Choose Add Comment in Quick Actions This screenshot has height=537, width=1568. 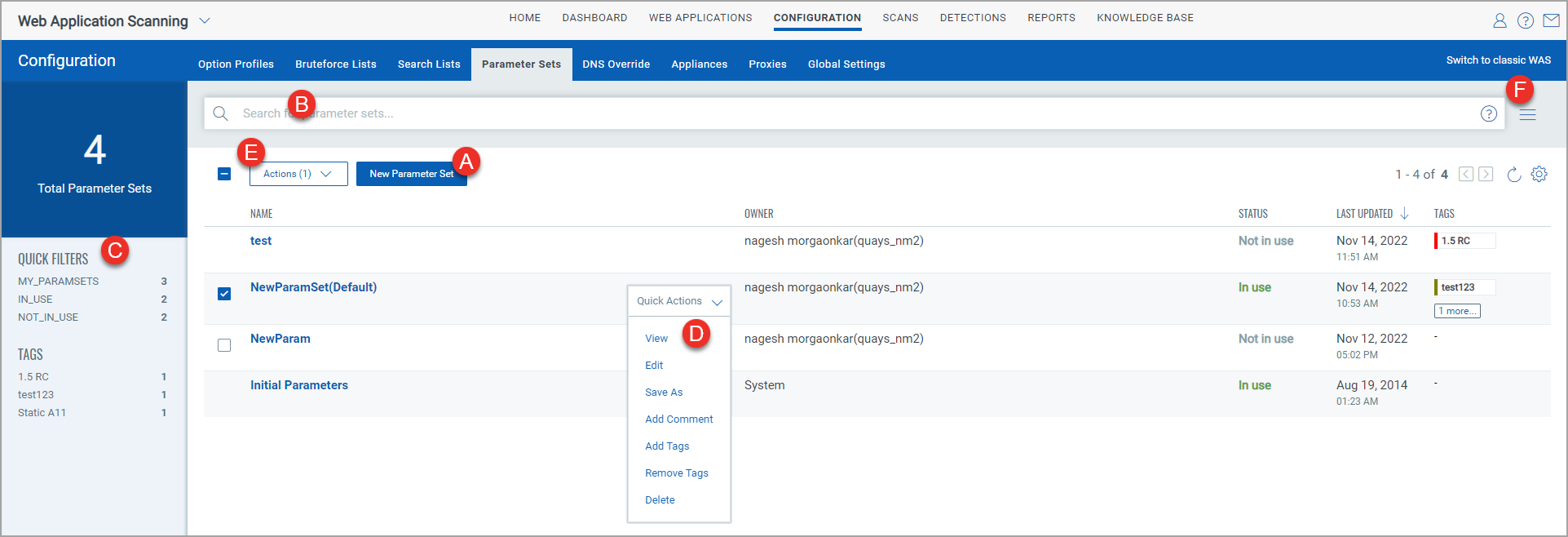(x=678, y=419)
